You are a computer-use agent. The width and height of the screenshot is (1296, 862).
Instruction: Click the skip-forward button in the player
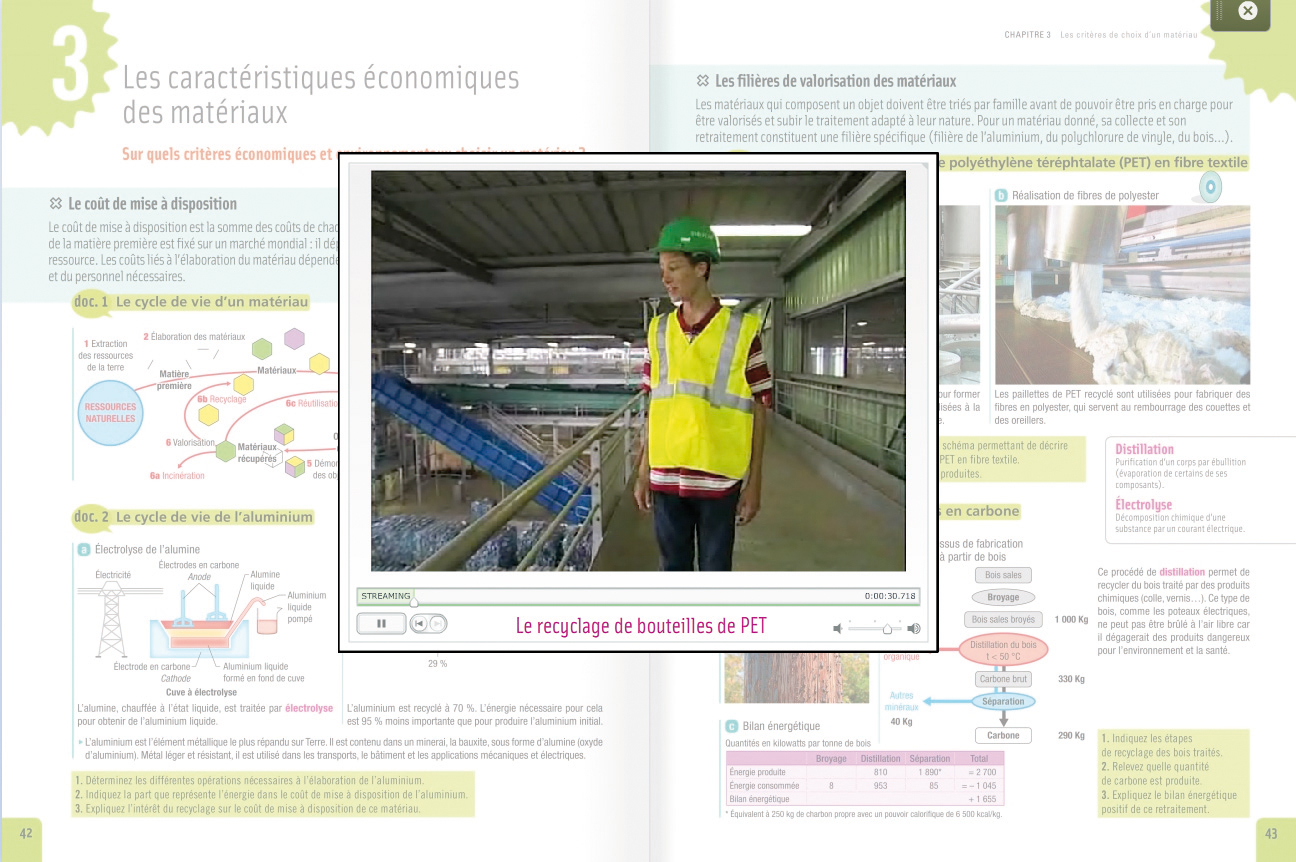click(438, 624)
